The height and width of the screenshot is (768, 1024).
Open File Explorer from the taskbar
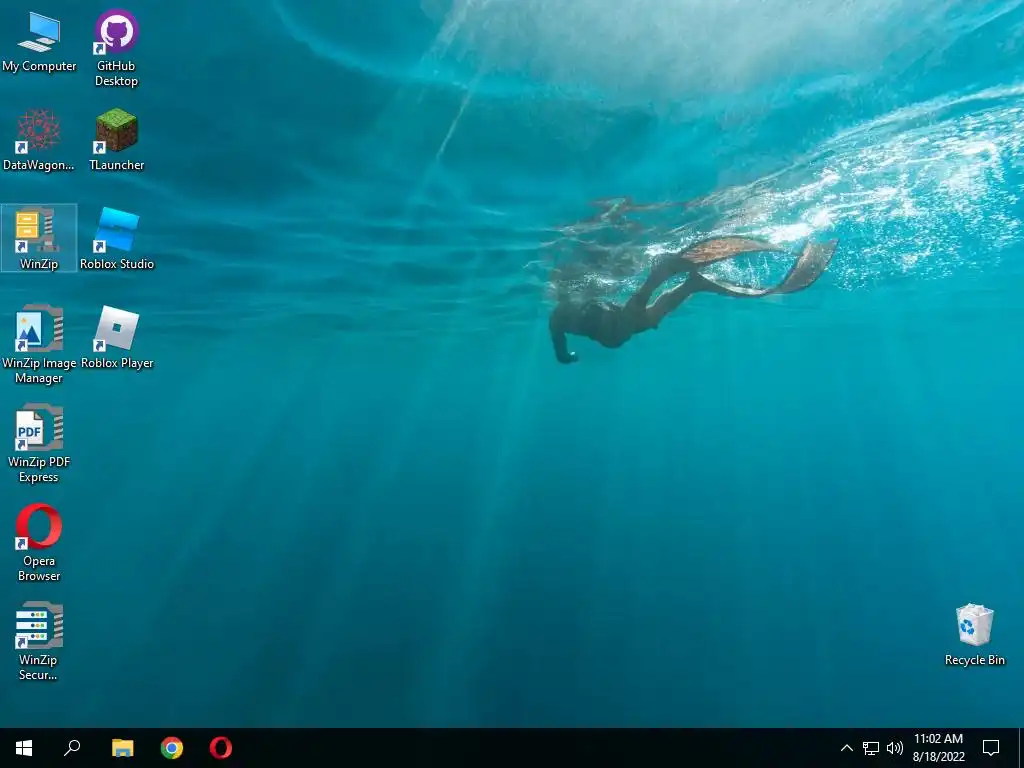pyautogui.click(x=122, y=748)
